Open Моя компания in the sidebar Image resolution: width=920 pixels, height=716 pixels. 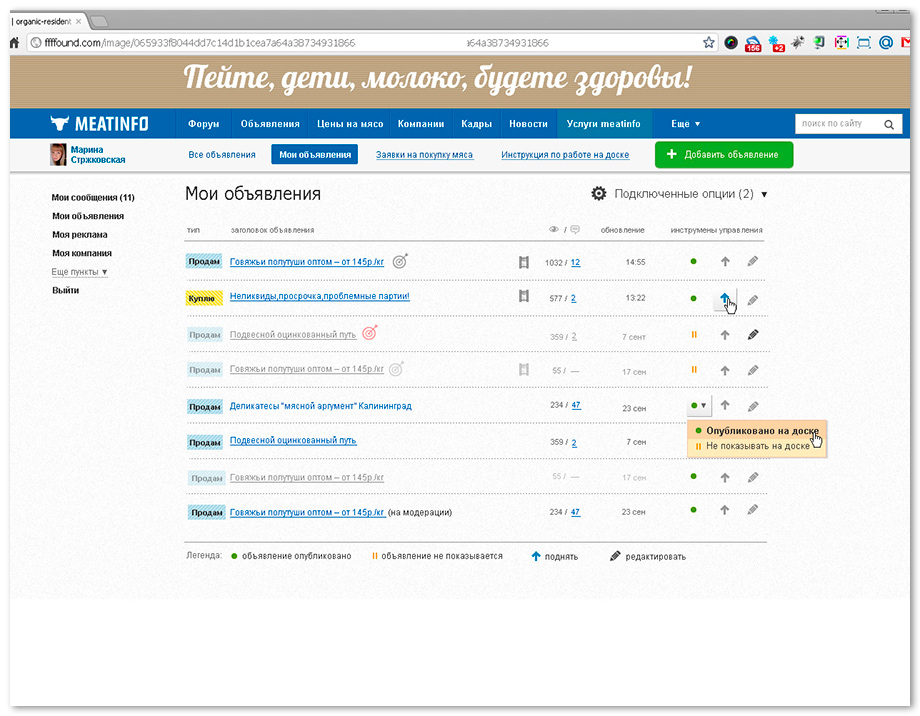[82, 253]
